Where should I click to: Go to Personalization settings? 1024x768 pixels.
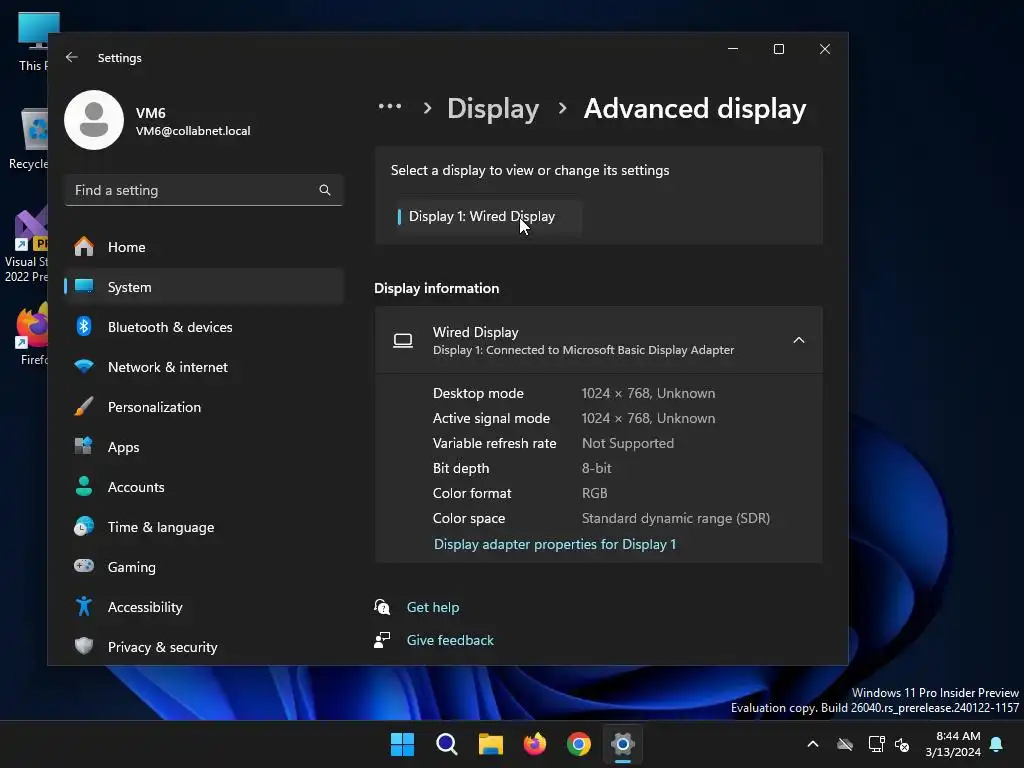204,407
